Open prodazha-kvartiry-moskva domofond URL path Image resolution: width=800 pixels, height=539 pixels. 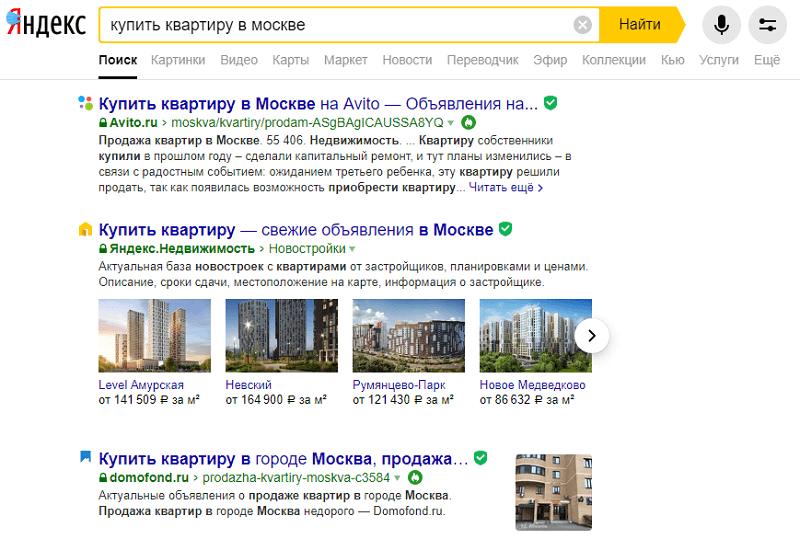296,478
